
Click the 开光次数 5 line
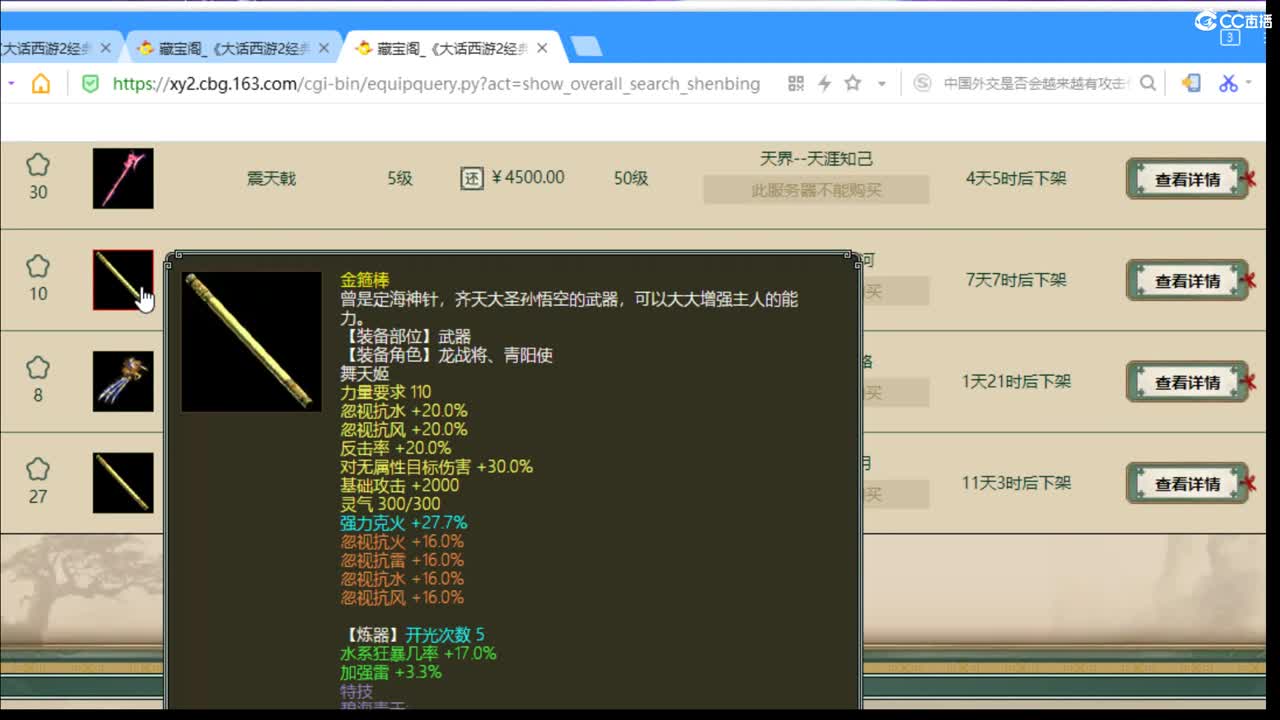(445, 635)
